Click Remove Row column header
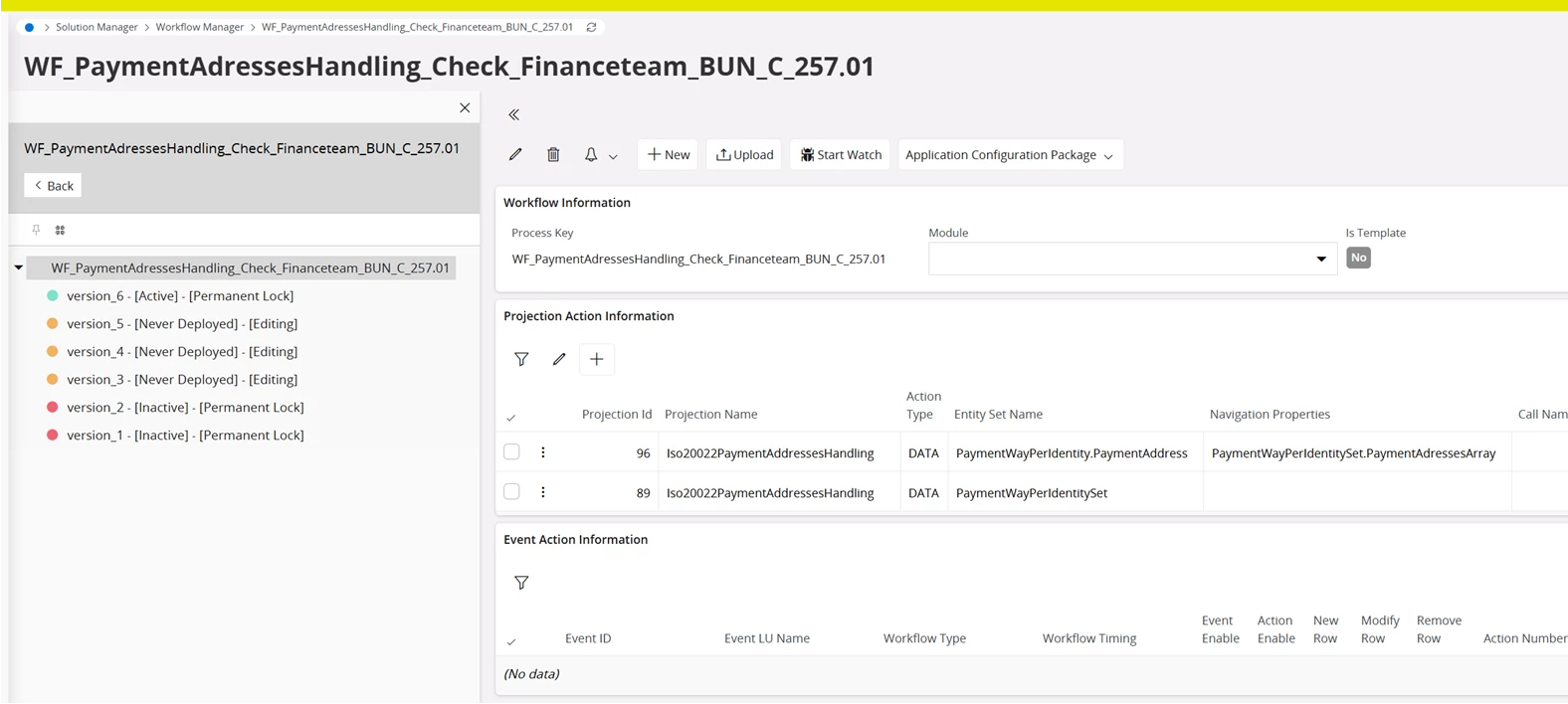The width and height of the screenshot is (1568, 704). click(1439, 629)
